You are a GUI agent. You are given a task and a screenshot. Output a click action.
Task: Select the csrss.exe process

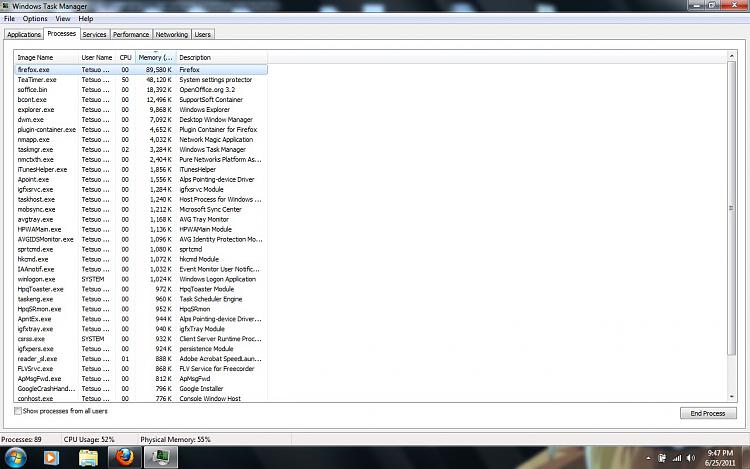tap(141, 339)
